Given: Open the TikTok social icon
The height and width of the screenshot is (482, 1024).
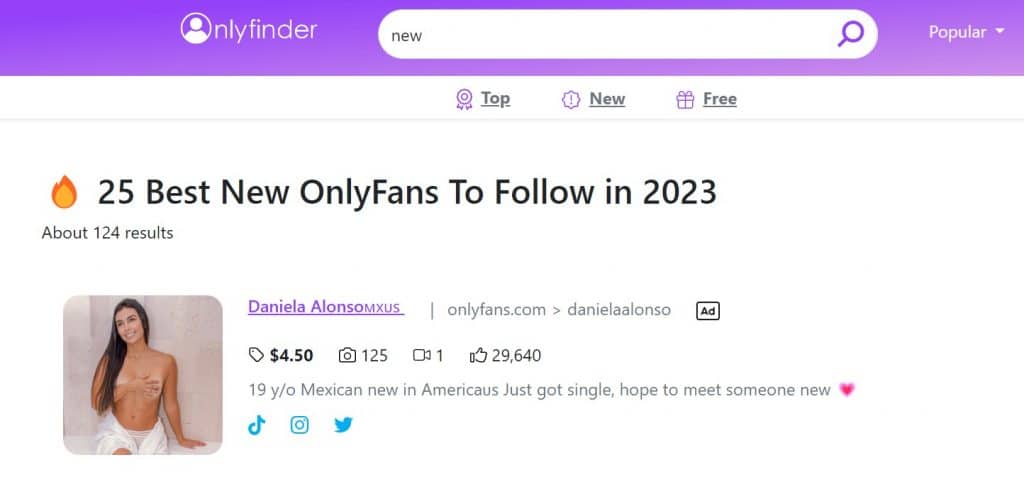Looking at the screenshot, I should 257,425.
